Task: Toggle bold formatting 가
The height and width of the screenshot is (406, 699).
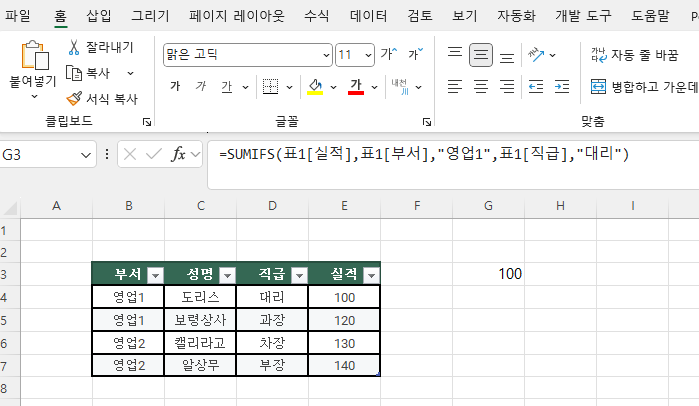Action: pos(175,86)
